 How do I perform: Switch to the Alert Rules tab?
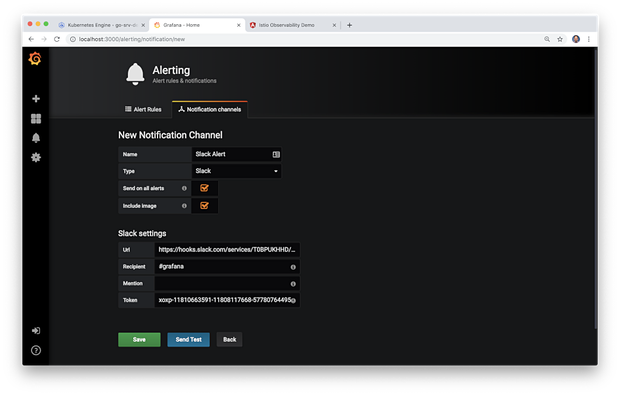(x=143, y=110)
